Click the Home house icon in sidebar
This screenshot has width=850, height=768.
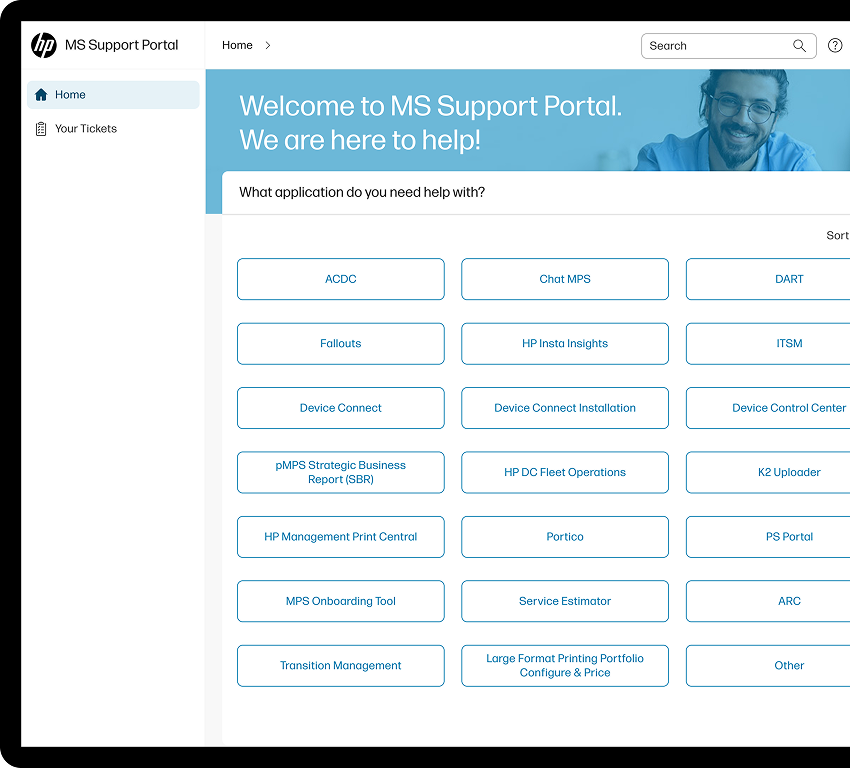[x=41, y=95]
